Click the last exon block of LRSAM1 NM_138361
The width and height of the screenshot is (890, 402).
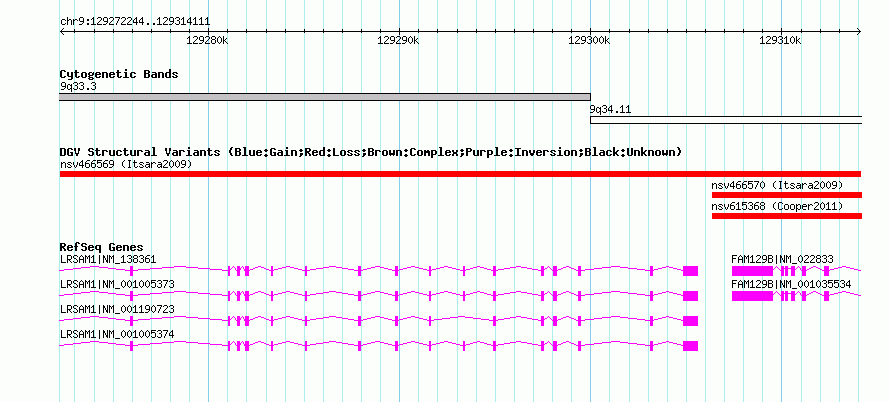690,271
